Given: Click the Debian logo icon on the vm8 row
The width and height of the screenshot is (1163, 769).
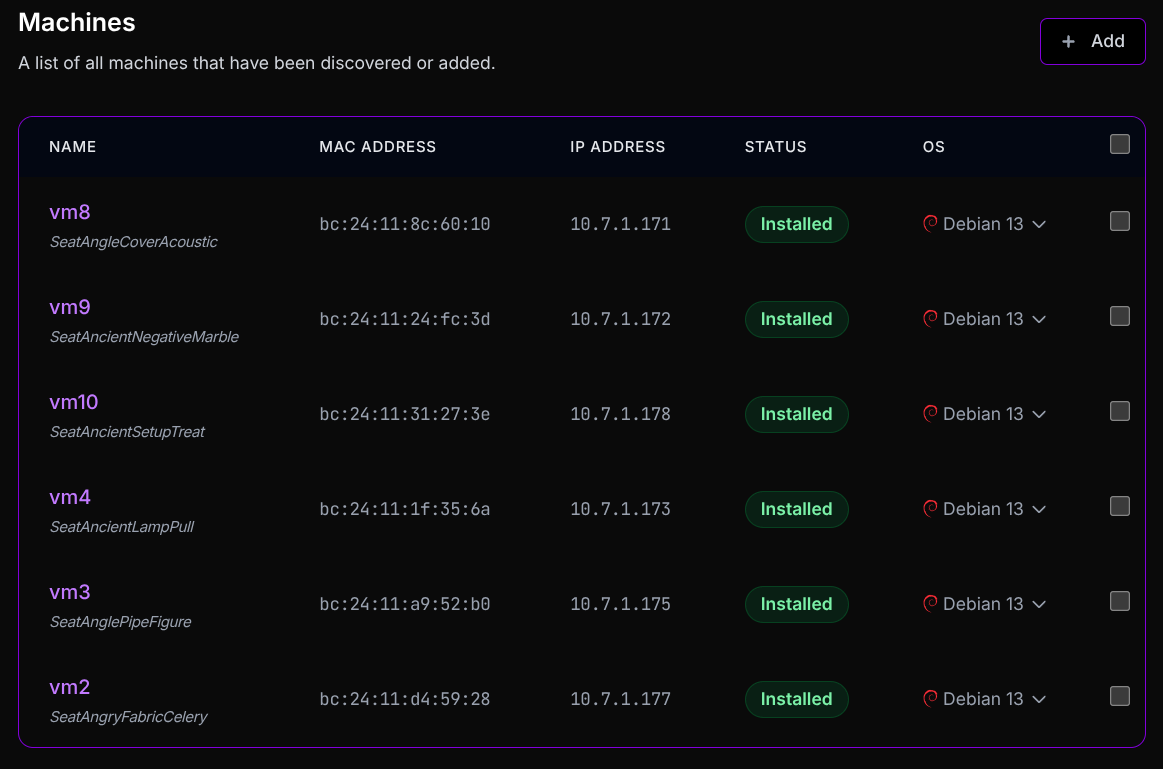Looking at the screenshot, I should 930,223.
